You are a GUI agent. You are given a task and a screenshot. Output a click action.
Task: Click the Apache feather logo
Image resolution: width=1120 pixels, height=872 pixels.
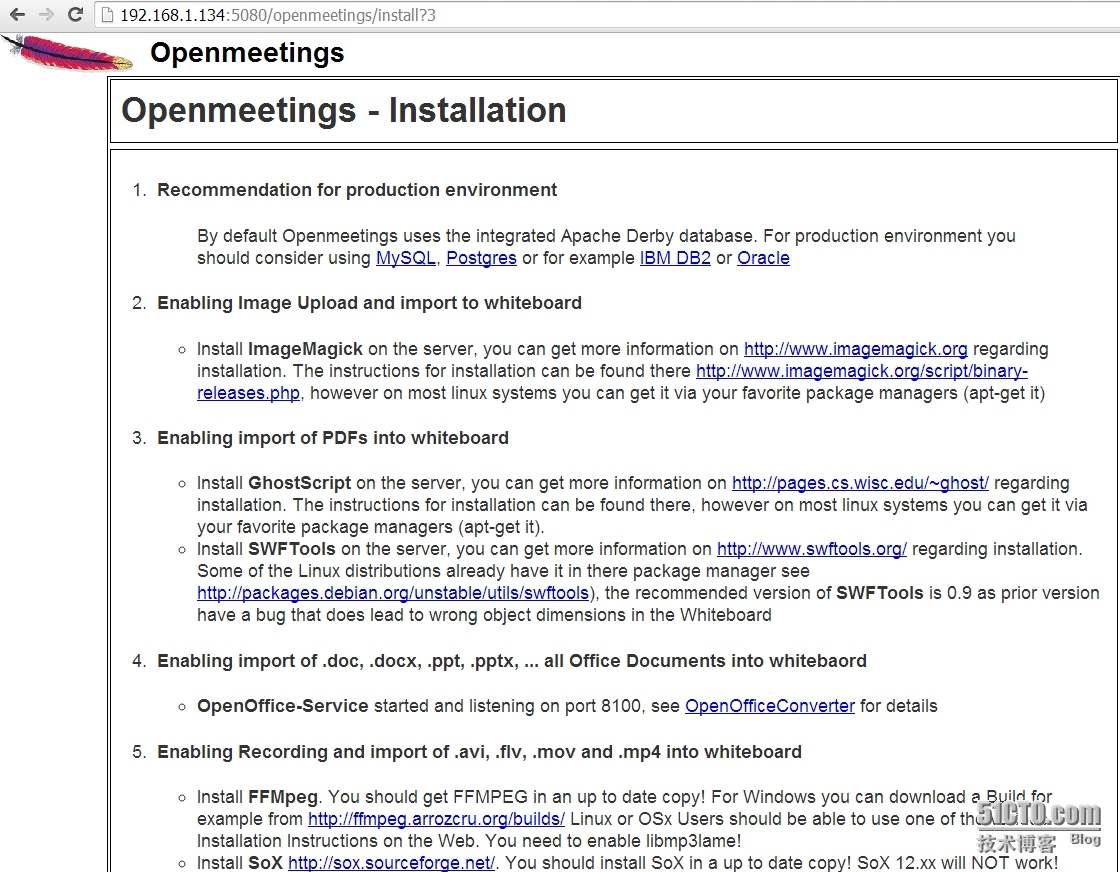click(x=67, y=54)
